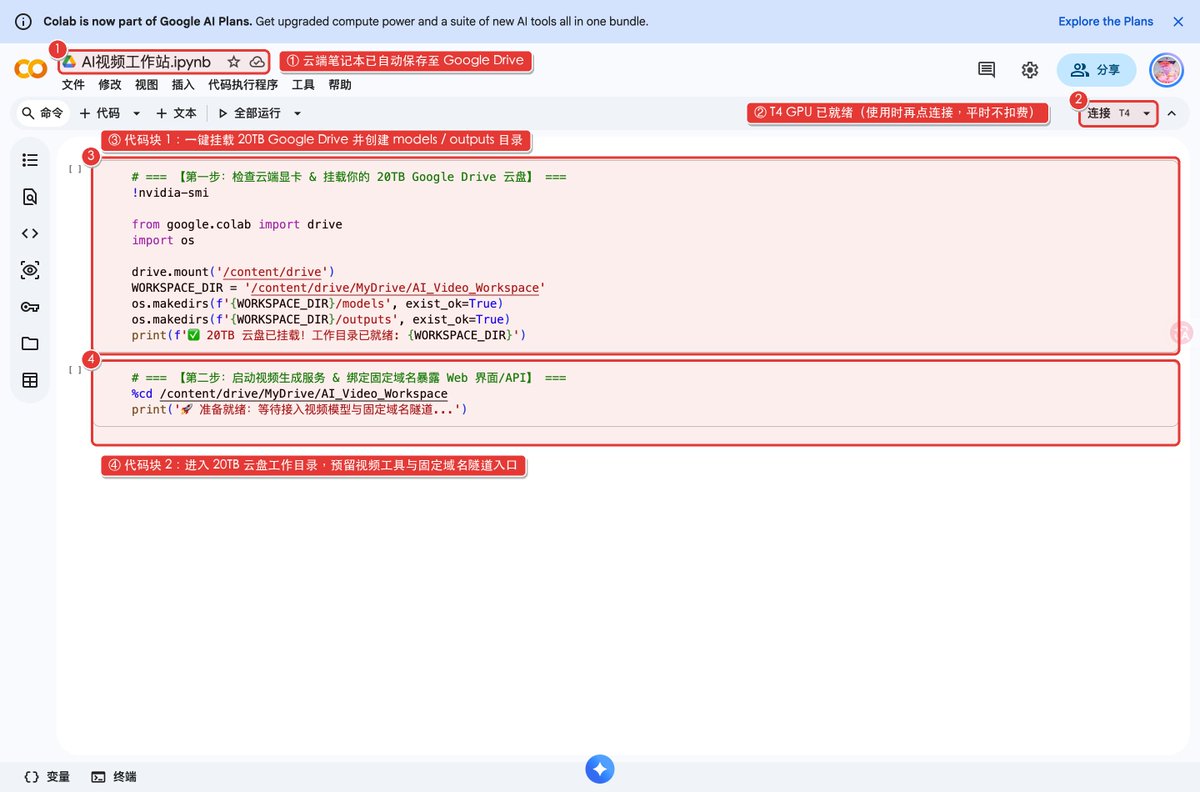Star the AI视频工作站.ipynb notebook
Viewport: 1200px width, 792px height.
(234, 62)
